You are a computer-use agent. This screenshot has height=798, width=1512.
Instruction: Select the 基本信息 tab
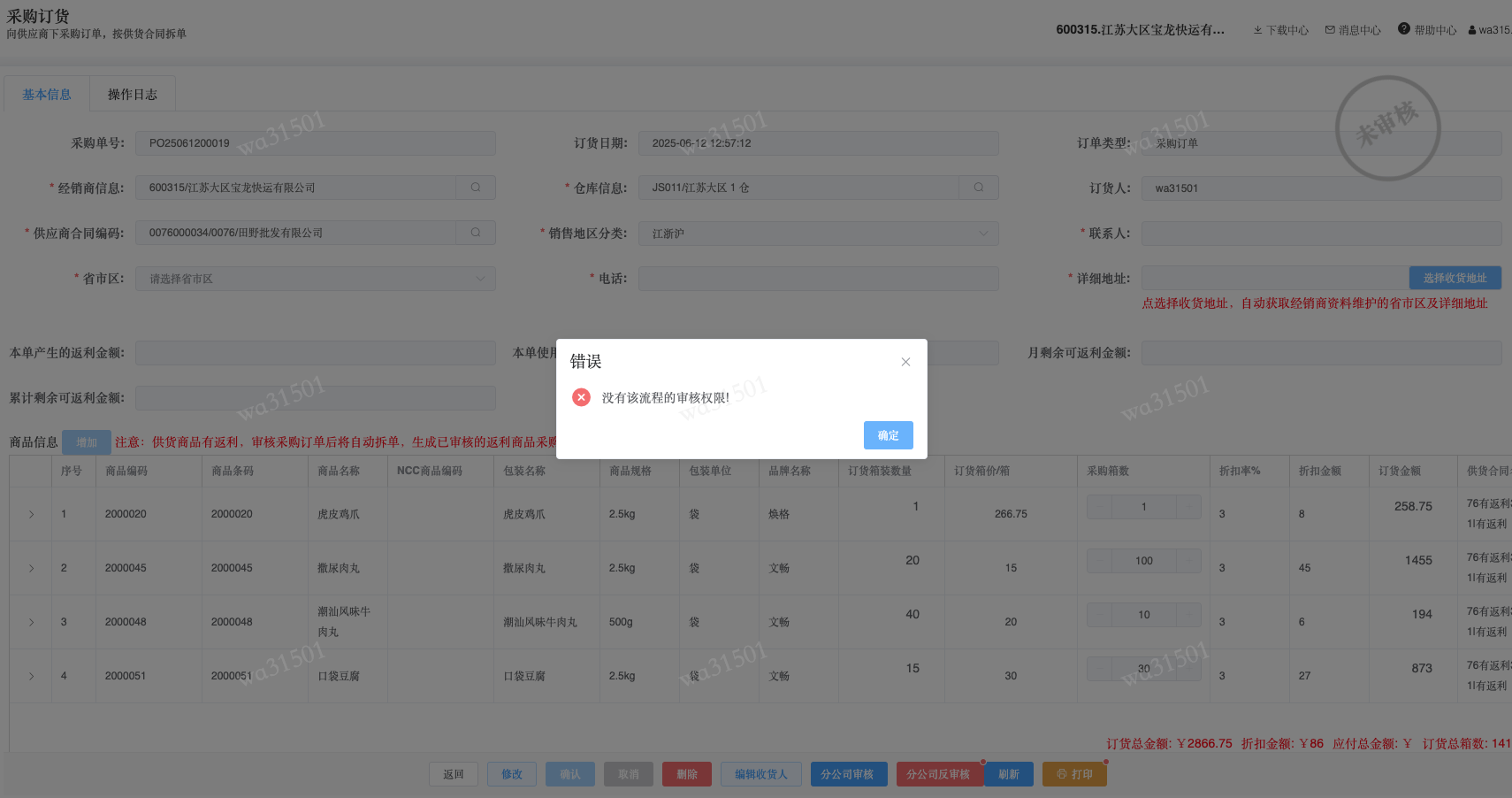[47, 95]
